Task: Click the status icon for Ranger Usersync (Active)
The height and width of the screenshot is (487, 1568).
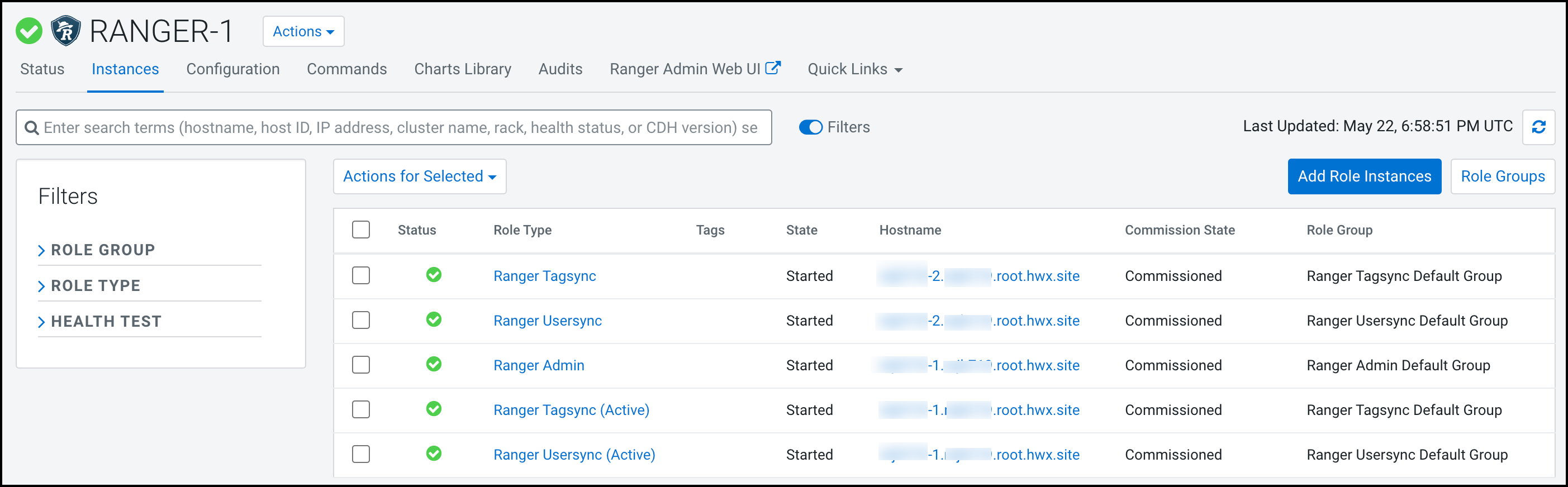Action: 434,453
